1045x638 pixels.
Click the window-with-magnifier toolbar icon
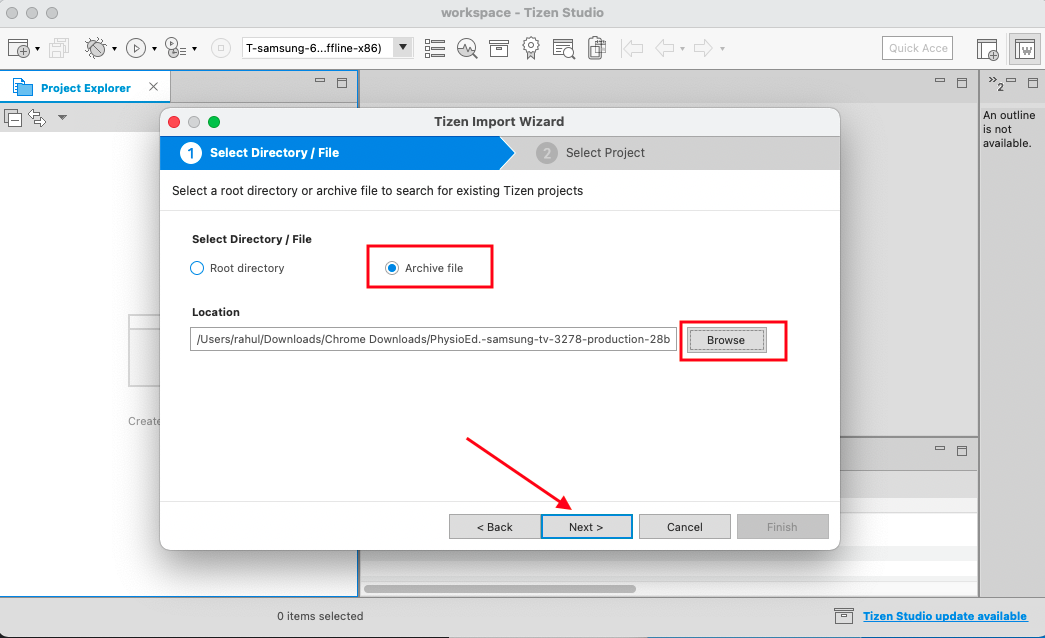coord(564,48)
